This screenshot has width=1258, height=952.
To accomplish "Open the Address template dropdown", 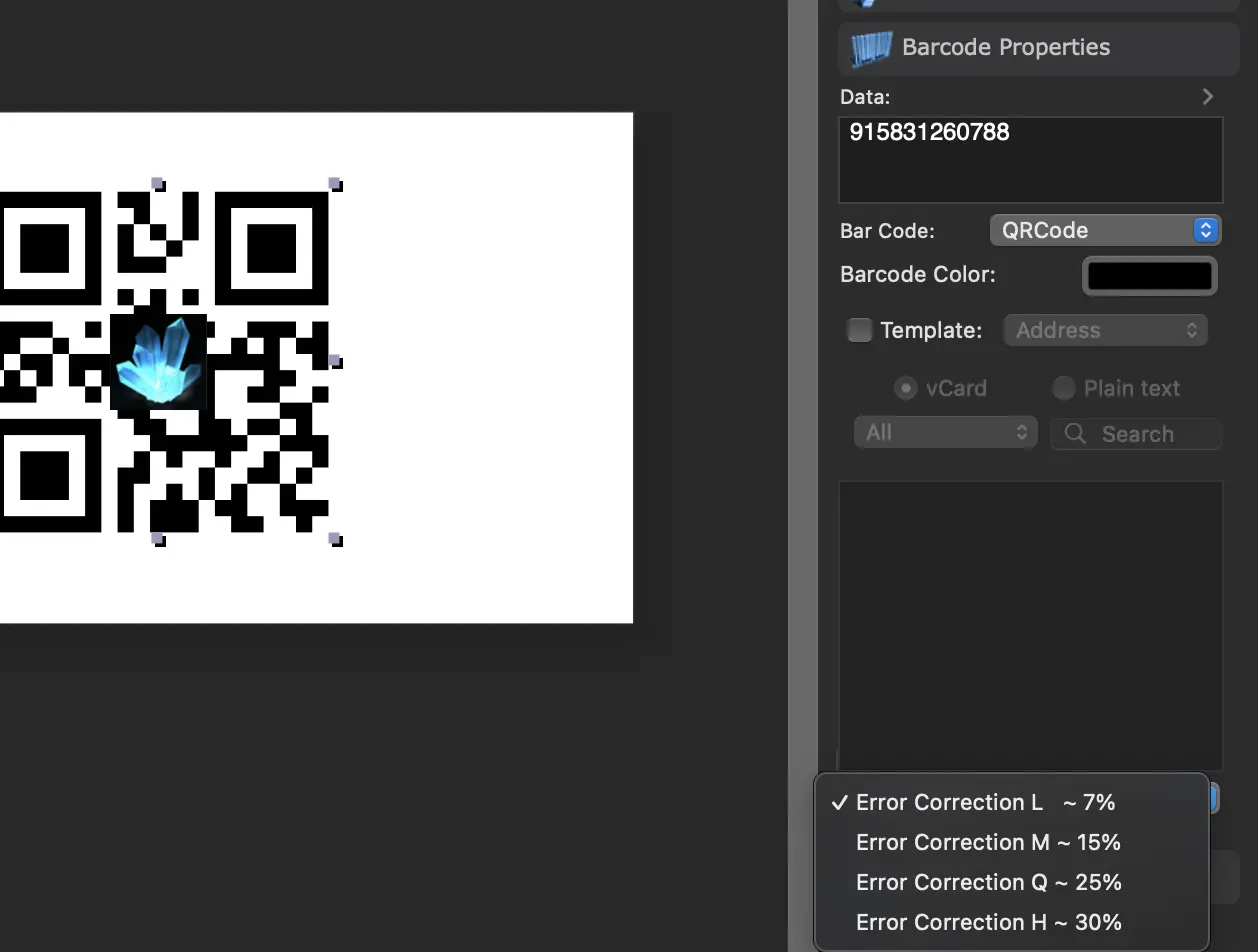I will pyautogui.click(x=1105, y=330).
